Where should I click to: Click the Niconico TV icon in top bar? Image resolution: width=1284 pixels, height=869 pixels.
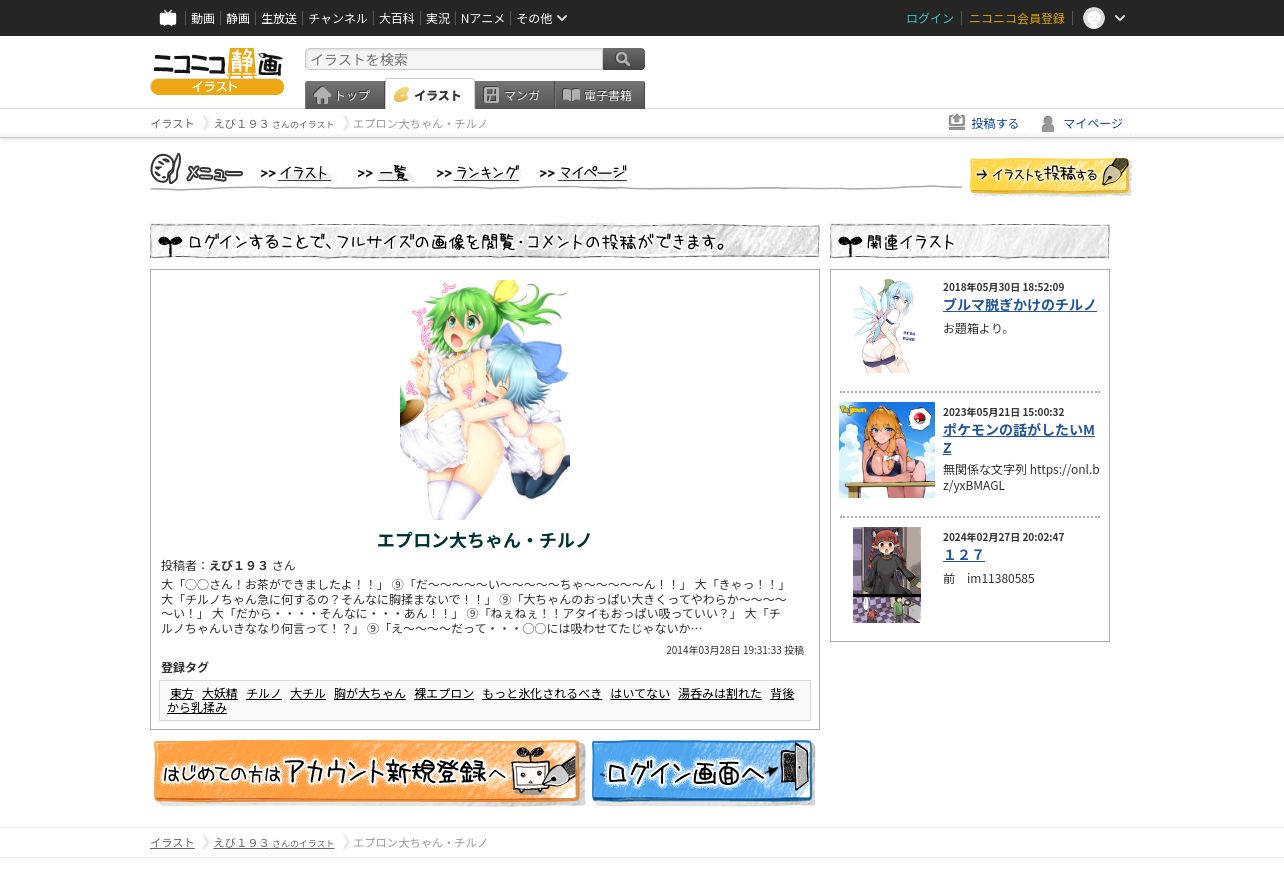[168, 18]
